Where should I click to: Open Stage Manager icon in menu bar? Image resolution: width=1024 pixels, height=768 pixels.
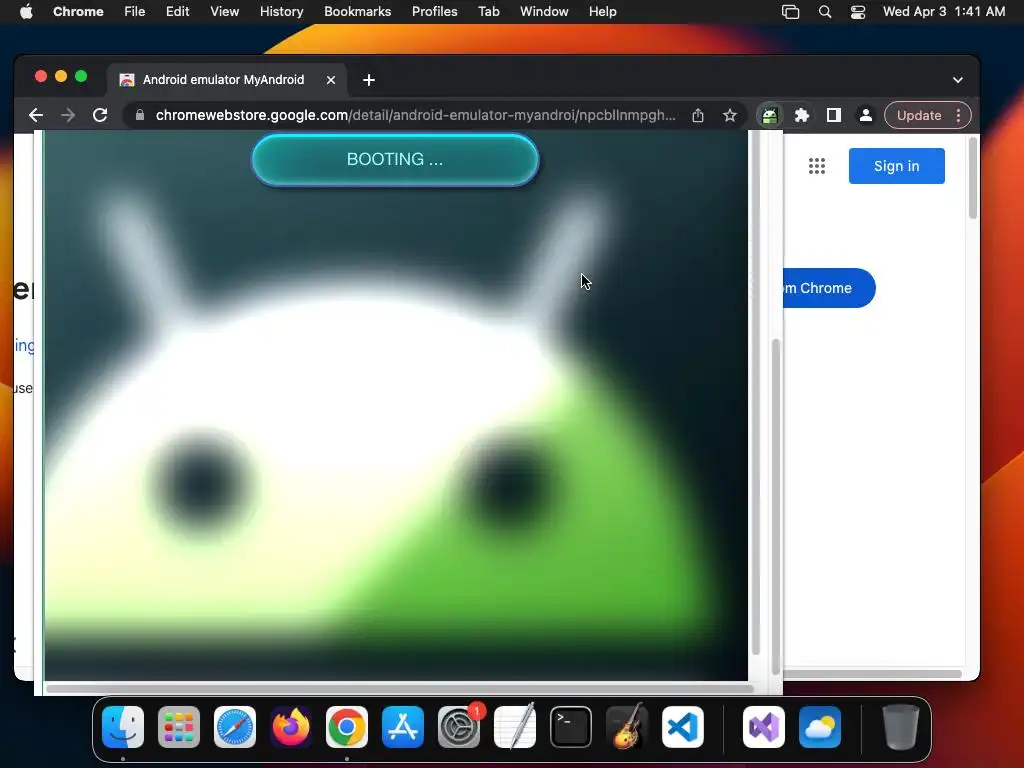coord(790,12)
